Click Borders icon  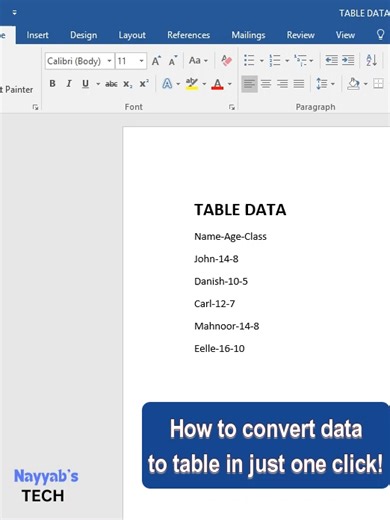click(x=378, y=84)
